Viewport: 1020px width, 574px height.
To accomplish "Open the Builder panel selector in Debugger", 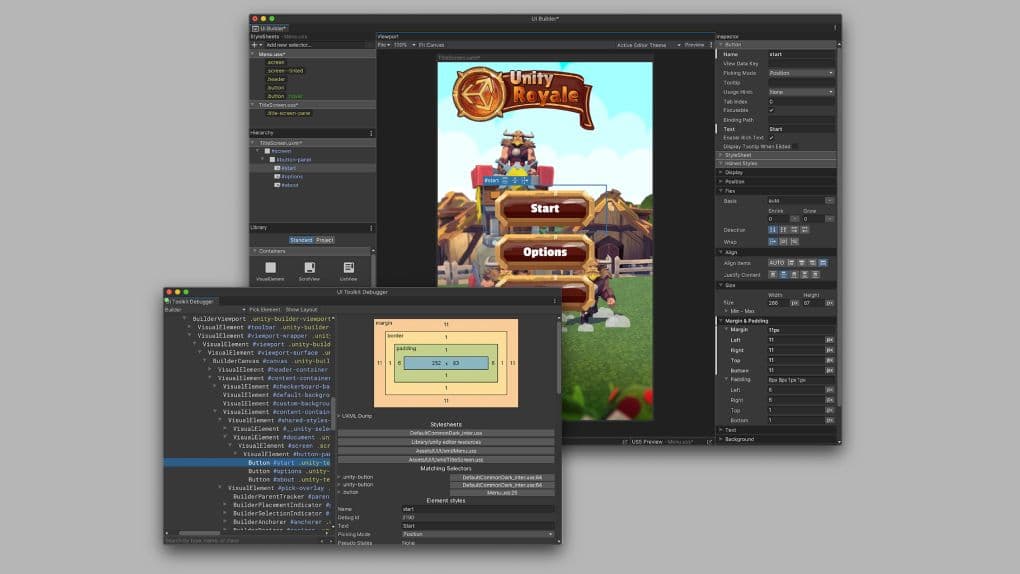I will [x=206, y=310].
